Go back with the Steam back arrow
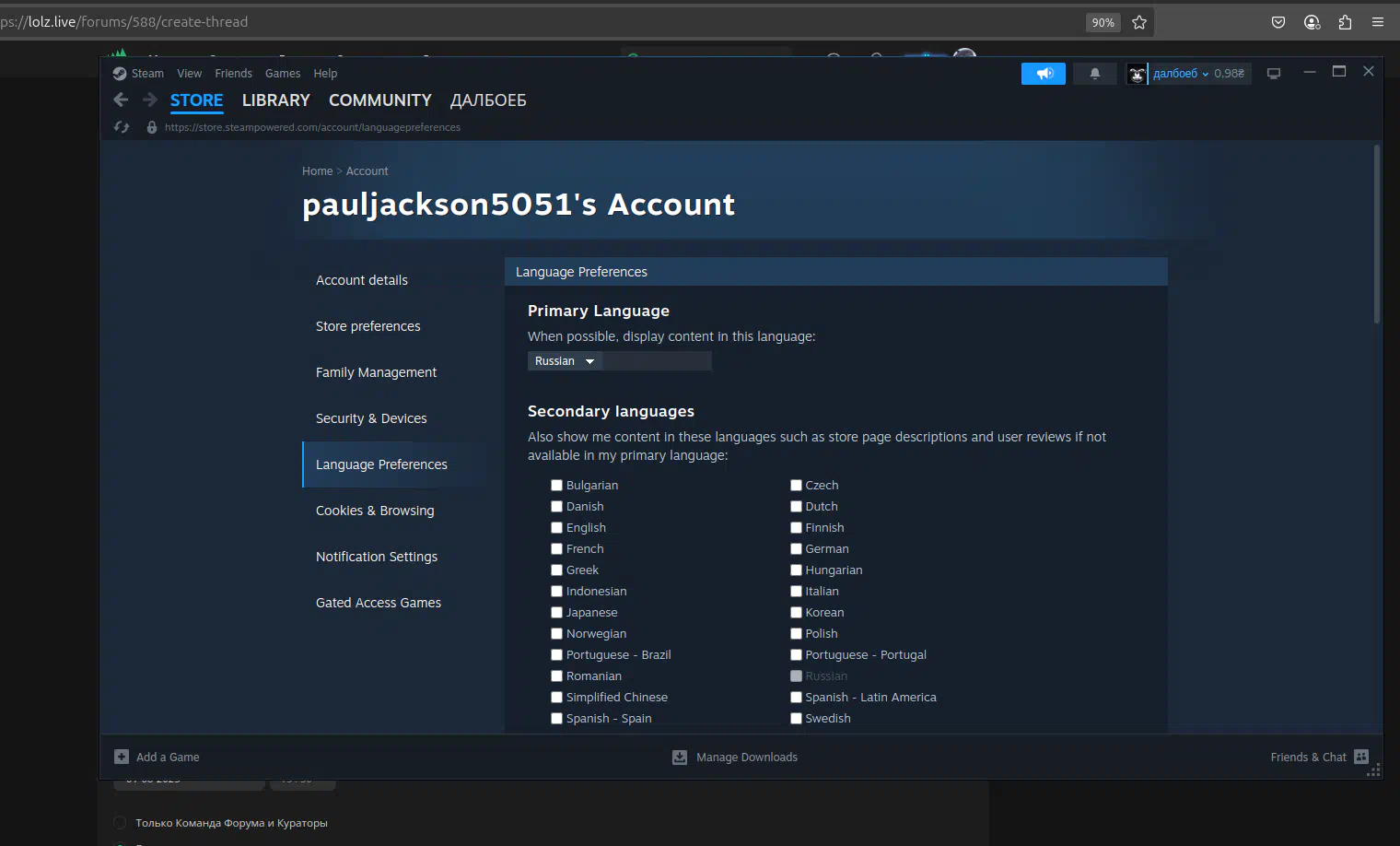 click(121, 100)
